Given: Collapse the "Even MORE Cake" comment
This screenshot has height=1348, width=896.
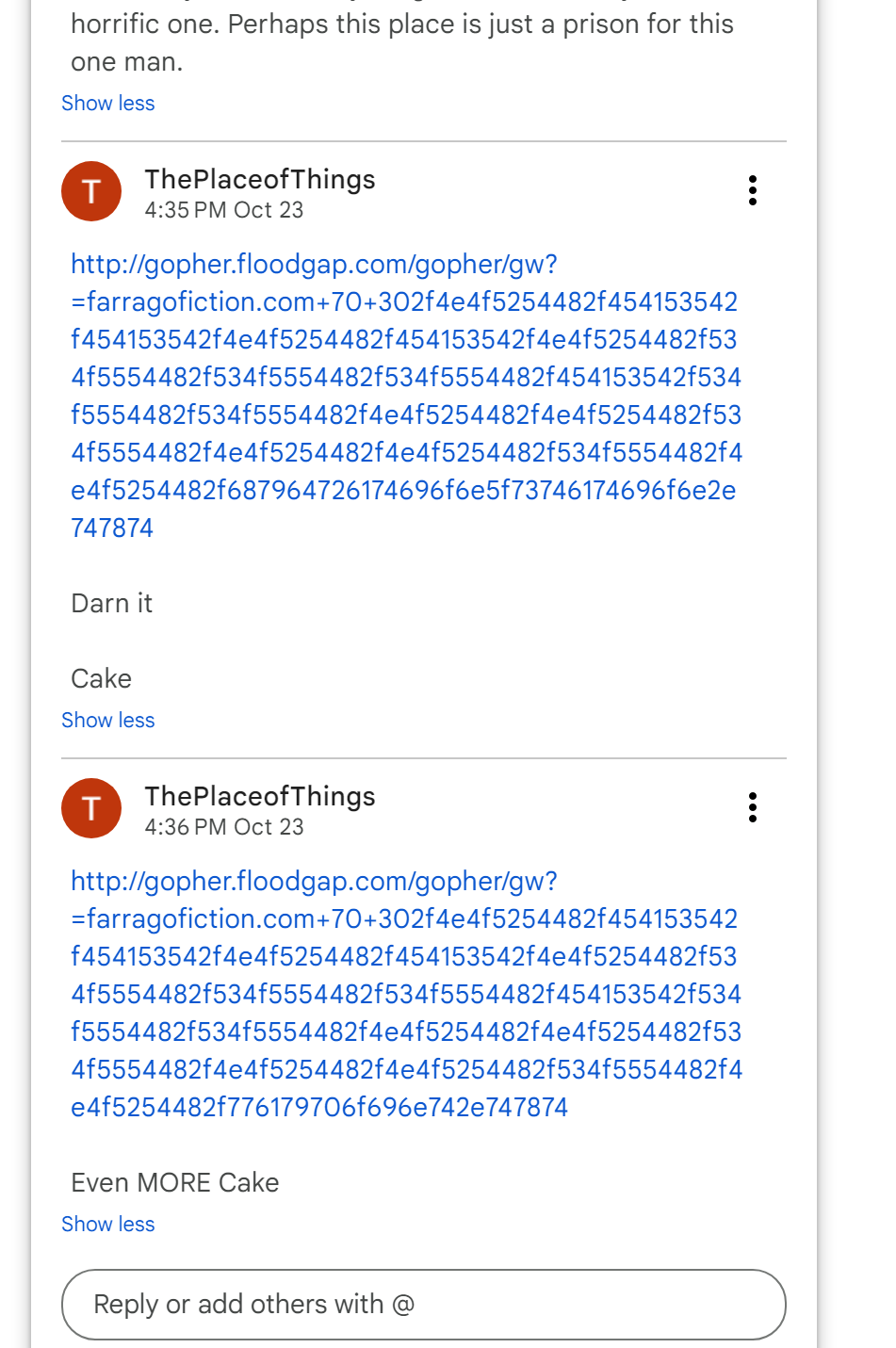Looking at the screenshot, I should (107, 1225).
